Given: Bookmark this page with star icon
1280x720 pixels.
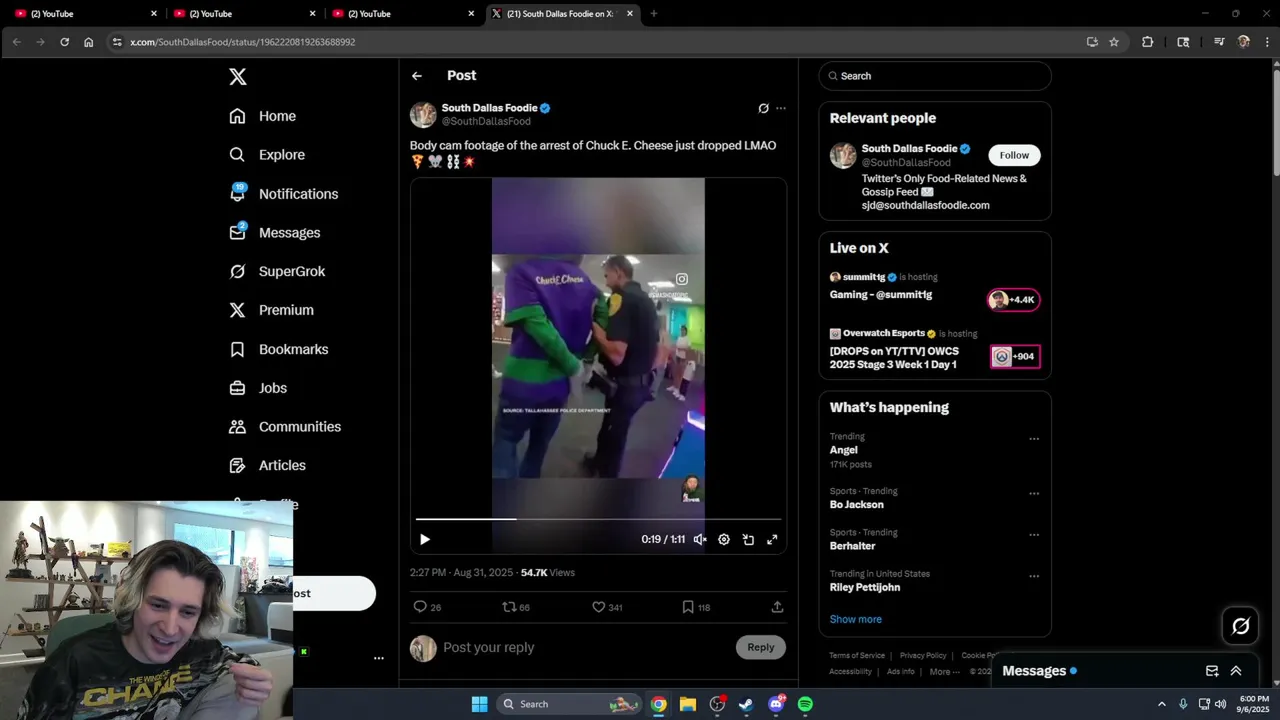Looking at the screenshot, I should [1114, 42].
